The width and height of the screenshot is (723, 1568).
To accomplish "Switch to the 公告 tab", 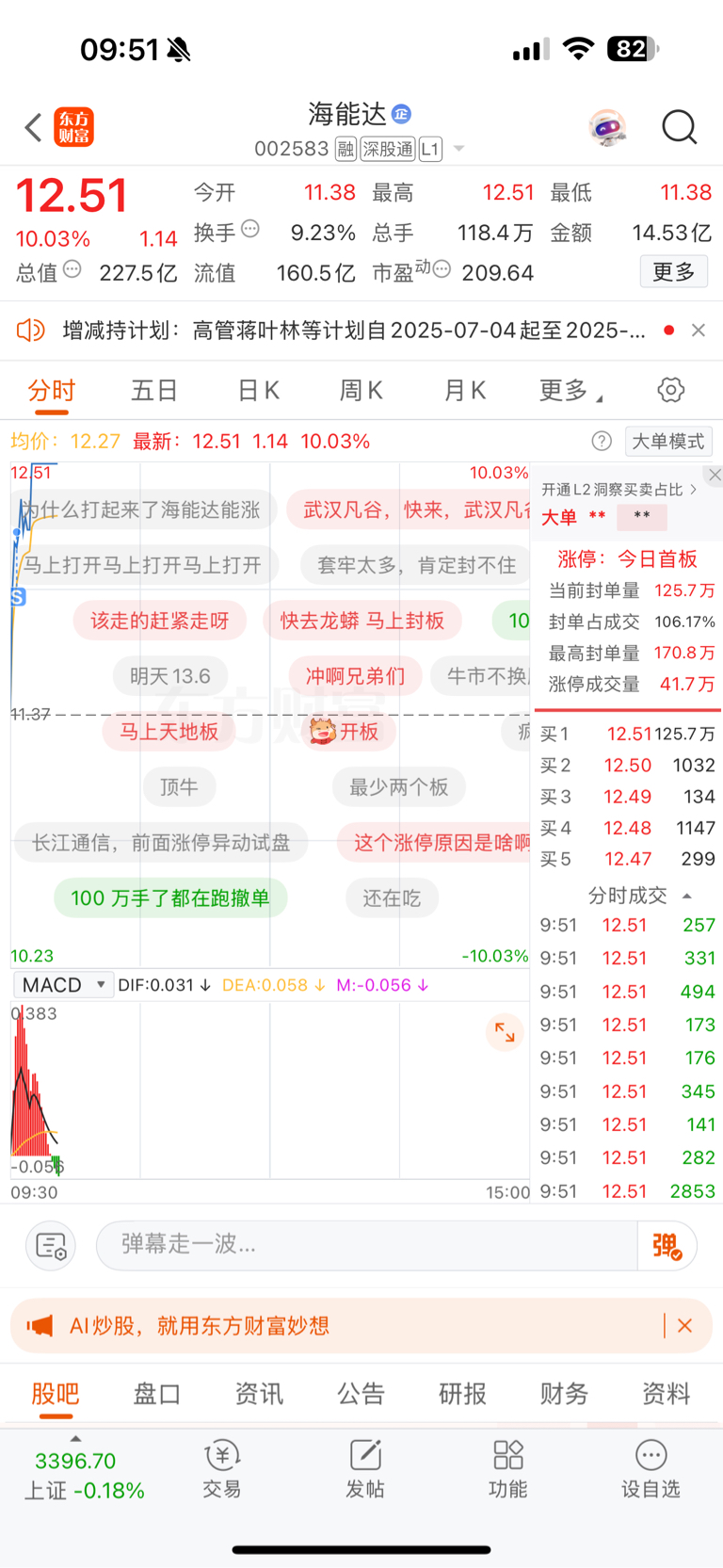I will (x=361, y=1394).
